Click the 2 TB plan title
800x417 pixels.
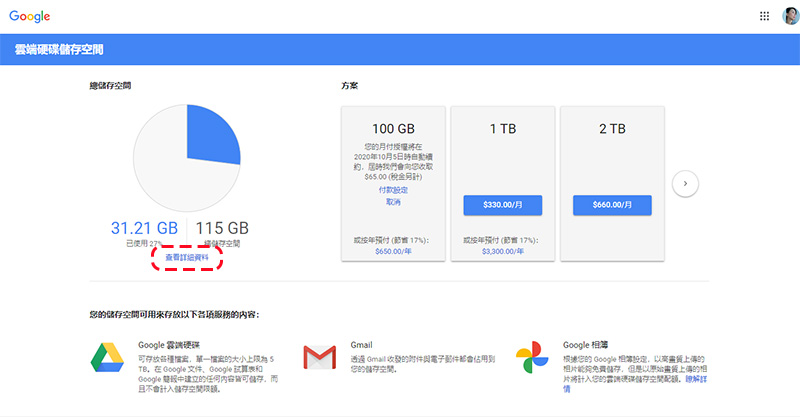coord(612,129)
